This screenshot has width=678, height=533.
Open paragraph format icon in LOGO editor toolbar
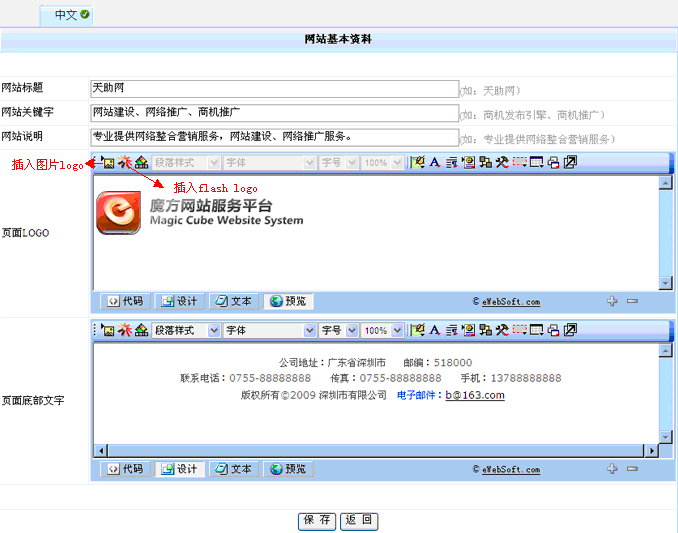(451, 163)
